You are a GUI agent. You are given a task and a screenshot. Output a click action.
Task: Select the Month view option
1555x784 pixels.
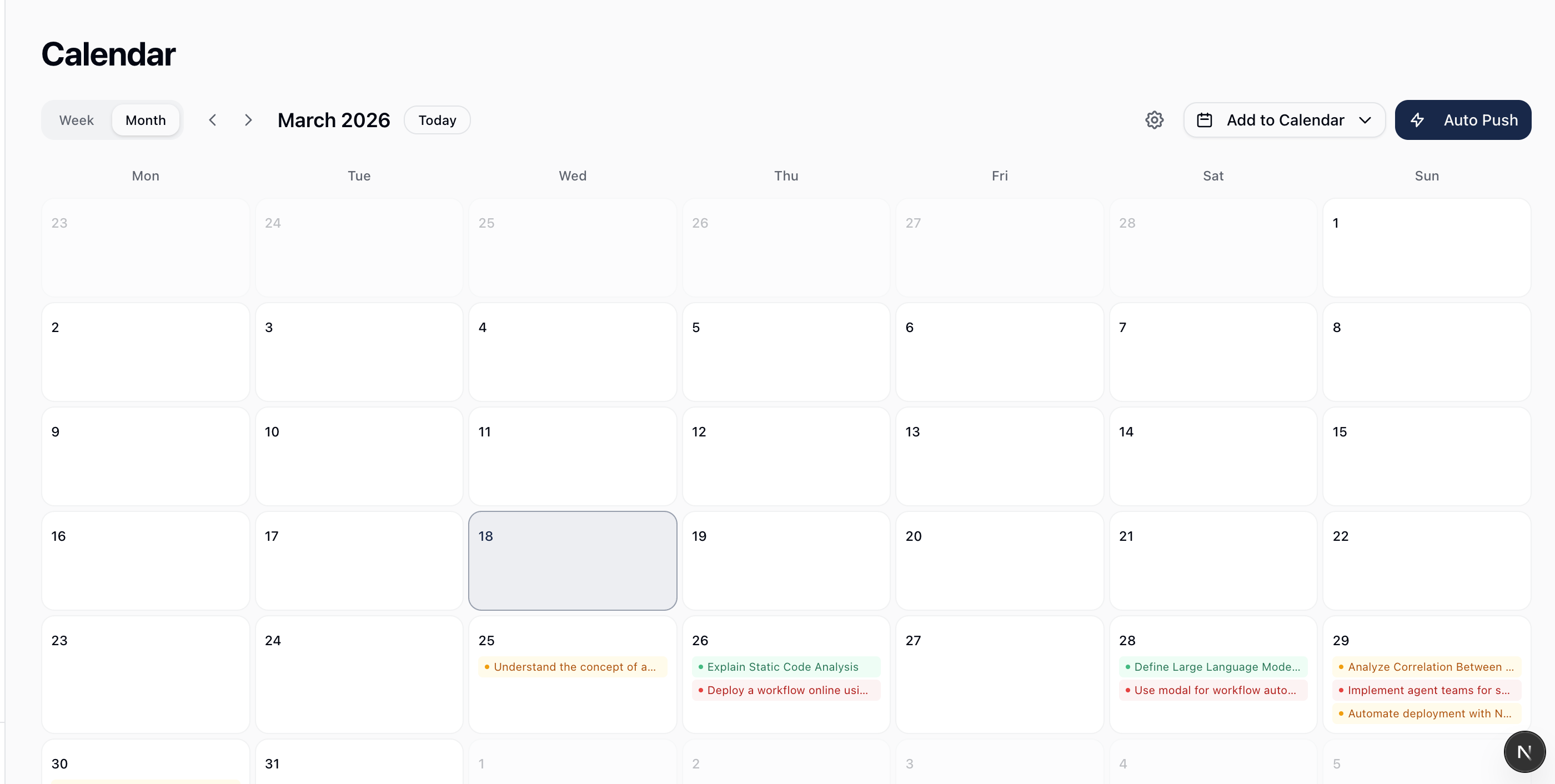pos(146,119)
